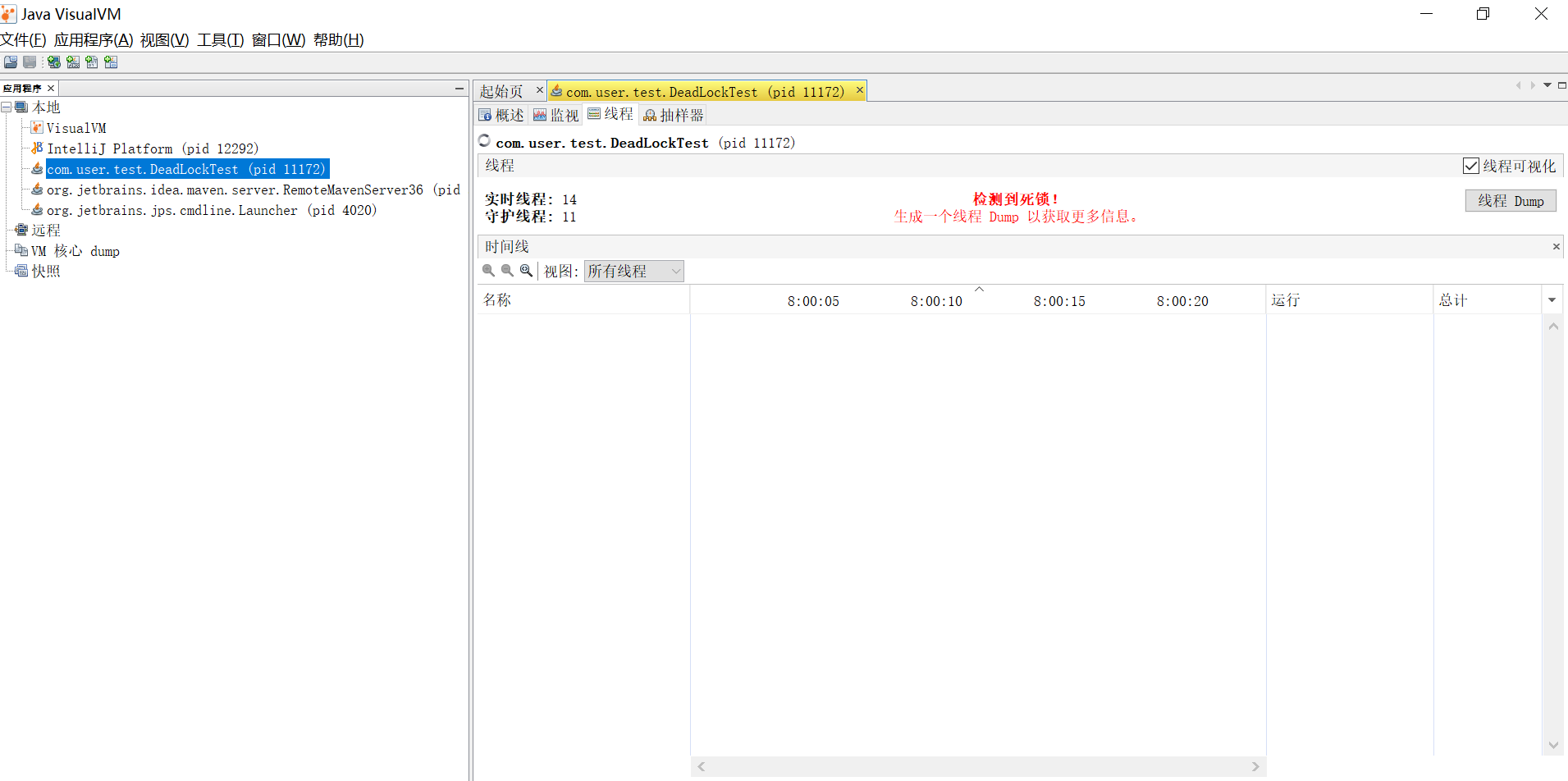
Task: Click the 8:00:20 timeline label
Action: point(1182,301)
